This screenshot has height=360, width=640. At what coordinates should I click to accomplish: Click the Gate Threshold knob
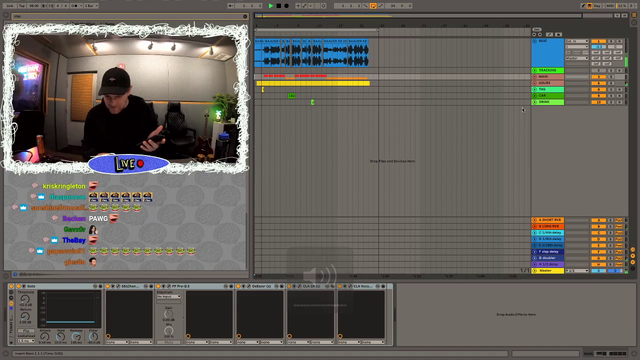25,299
